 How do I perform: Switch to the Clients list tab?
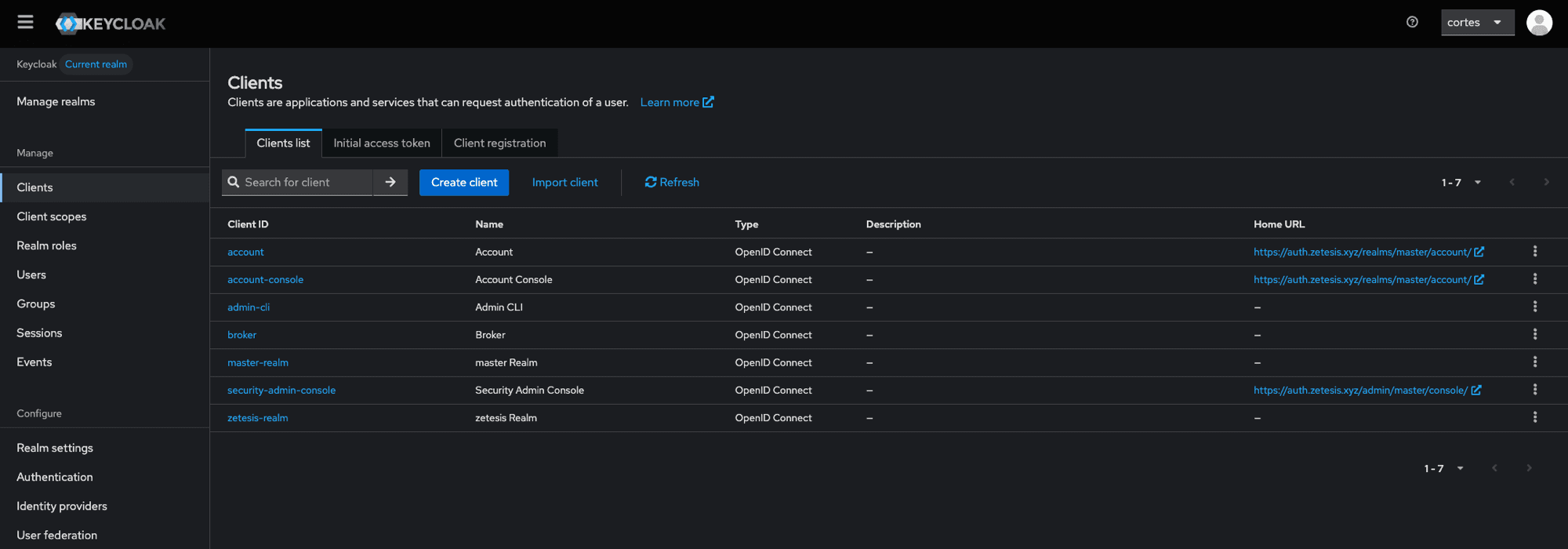[x=283, y=143]
